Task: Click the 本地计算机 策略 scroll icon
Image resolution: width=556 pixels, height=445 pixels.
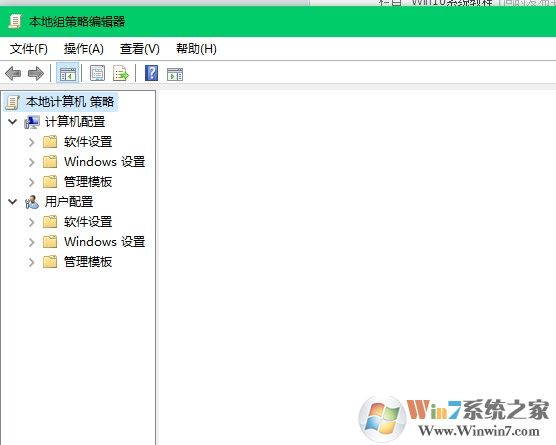Action: point(13,102)
